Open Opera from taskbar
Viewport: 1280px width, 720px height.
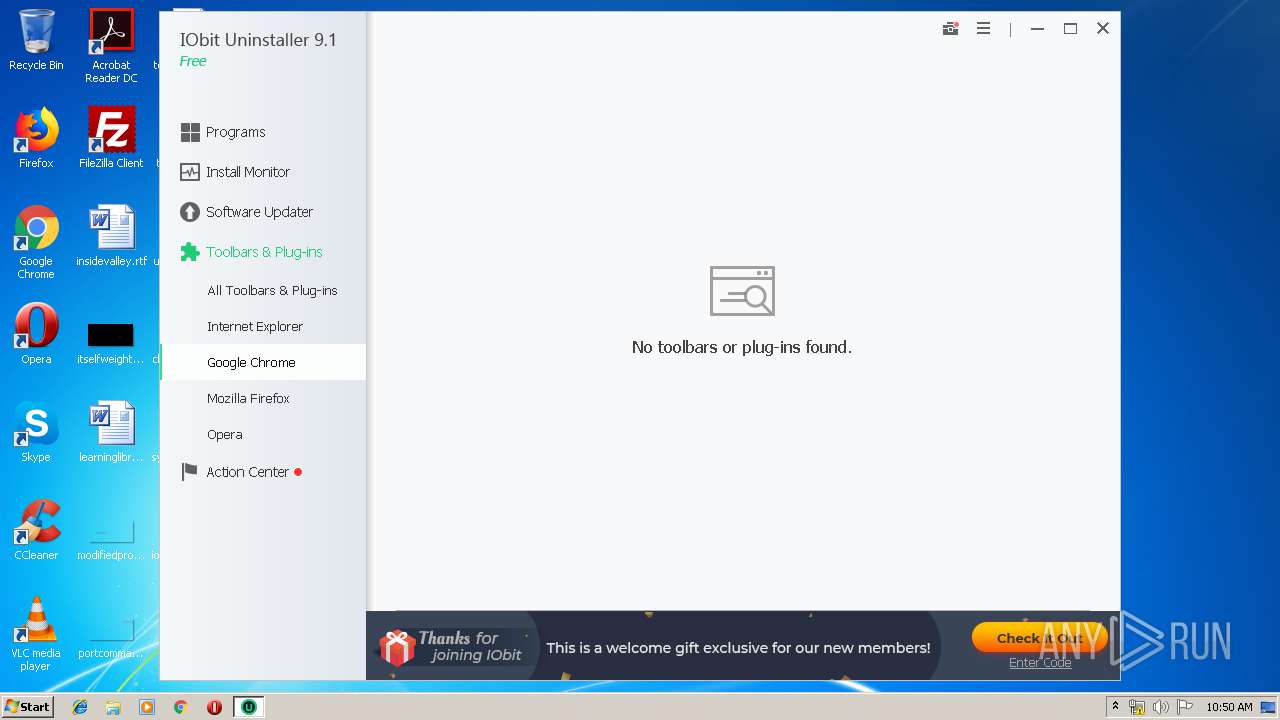214,707
